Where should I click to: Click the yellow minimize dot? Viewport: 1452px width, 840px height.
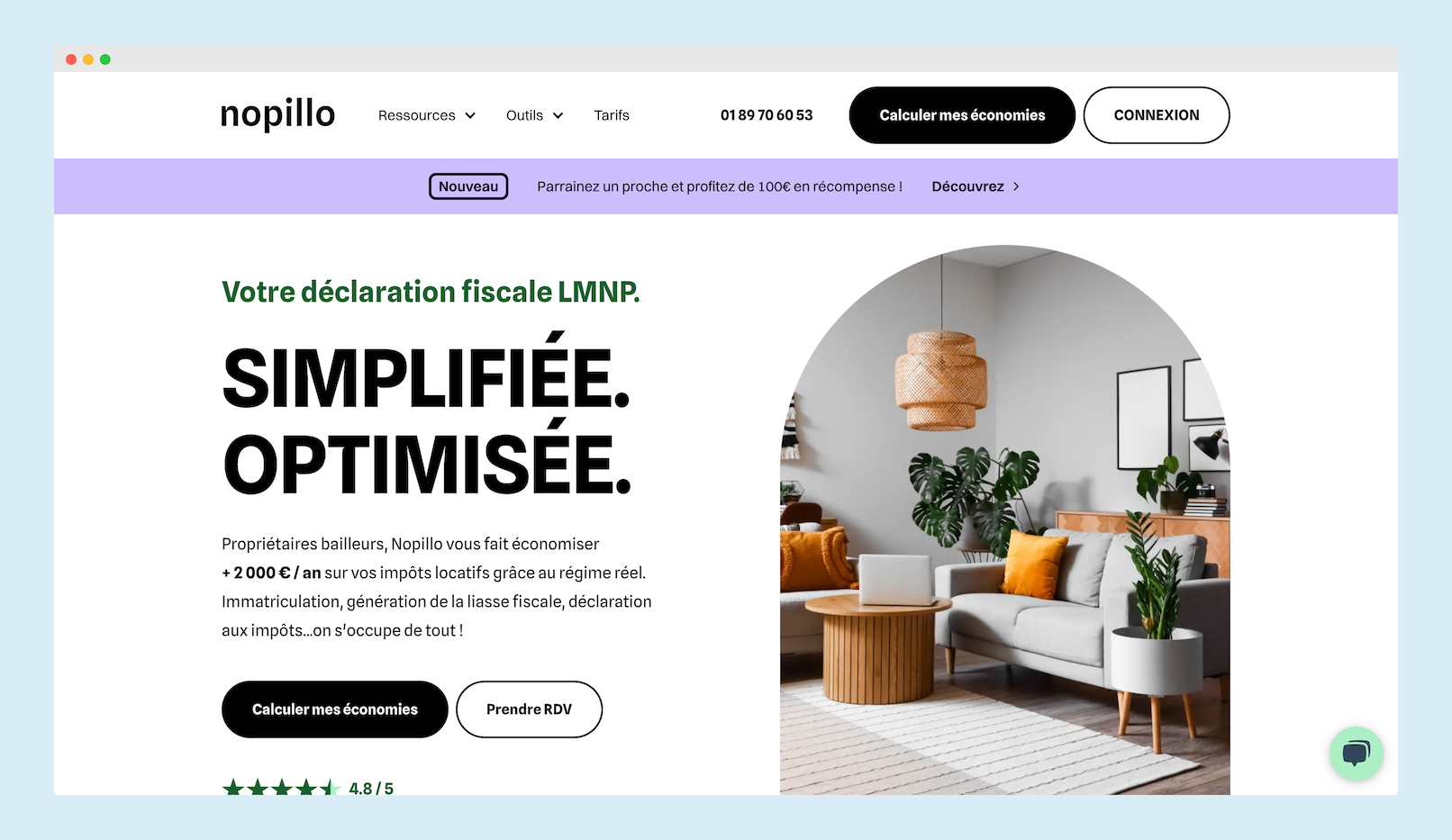tap(88, 59)
